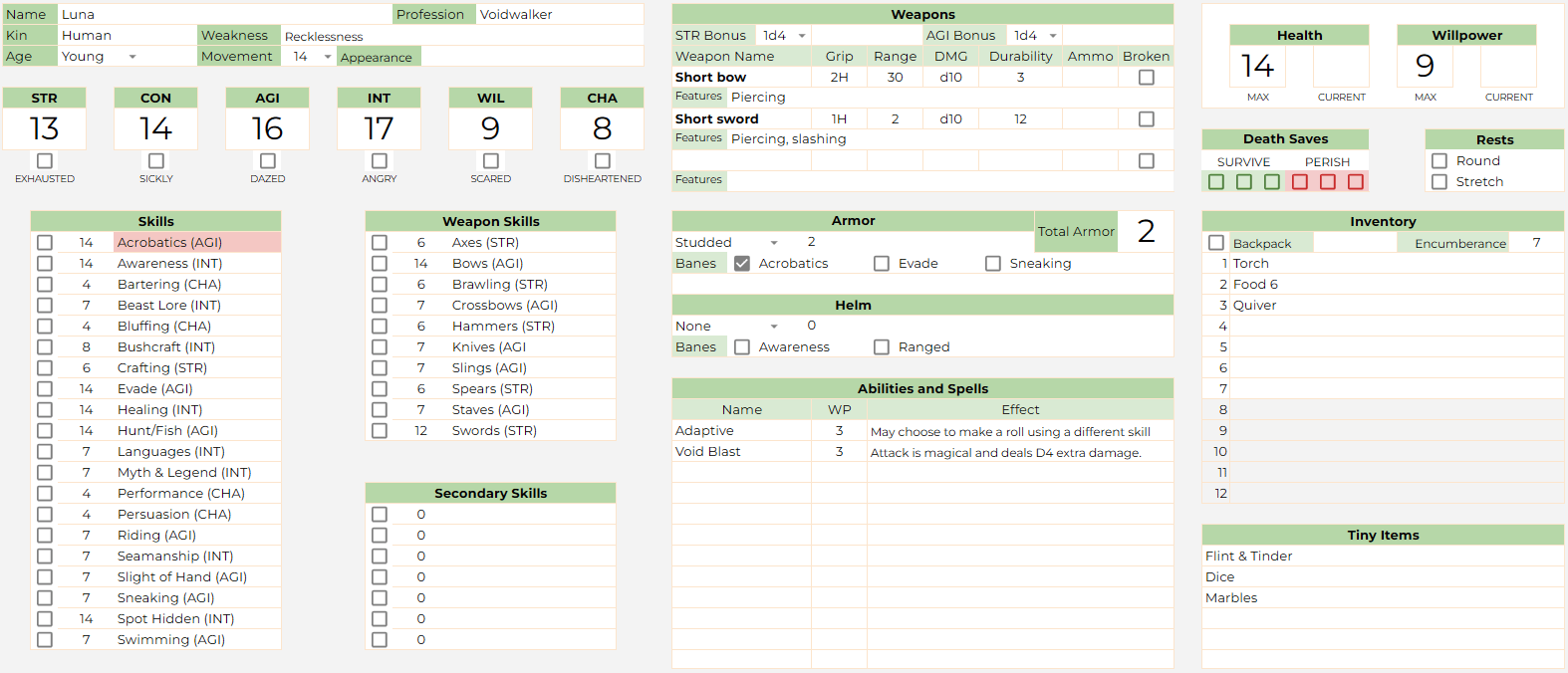Check DISHEARTENED box under CHA
This screenshot has height=673, width=1568.
(603, 160)
